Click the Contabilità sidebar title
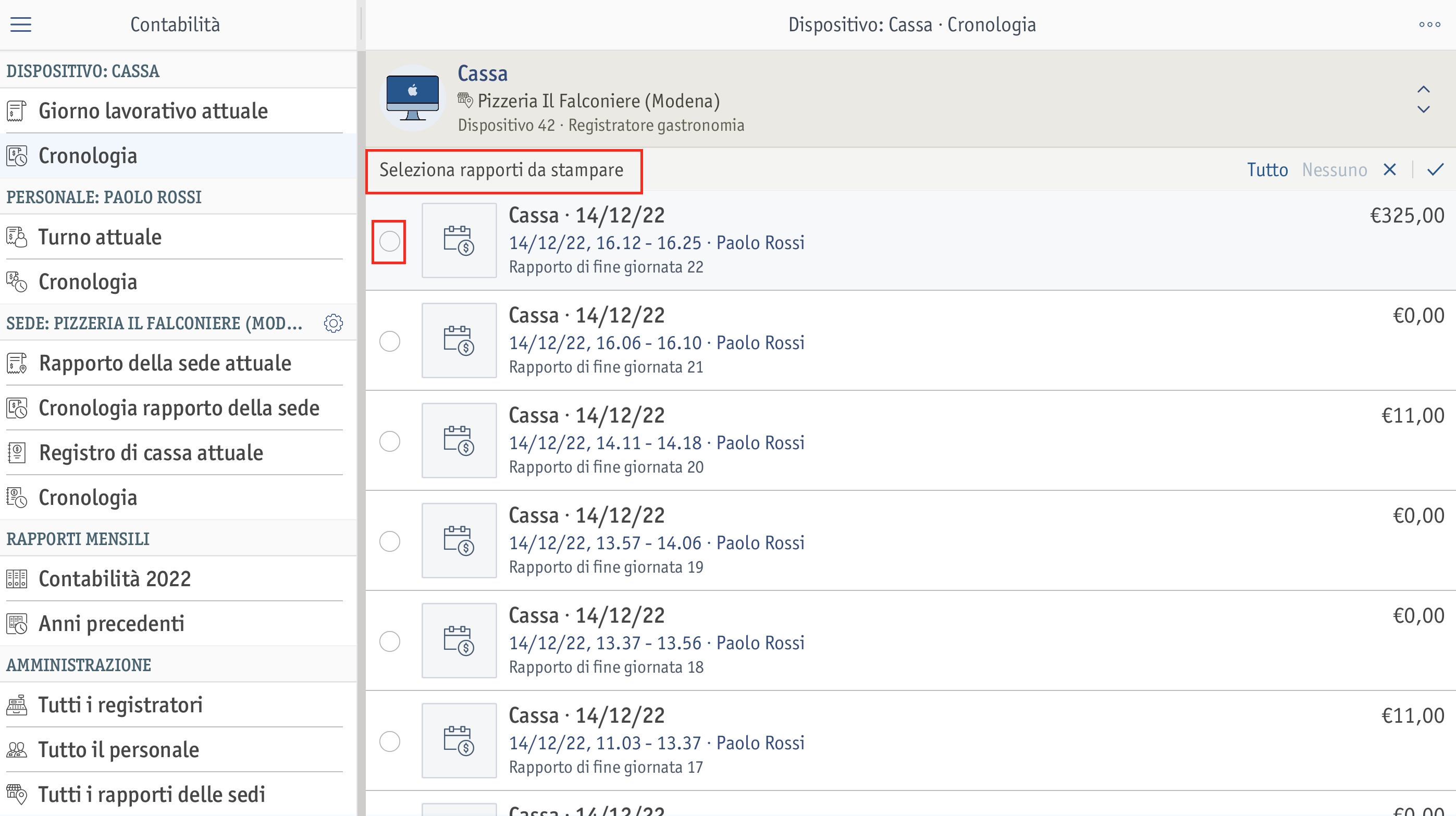This screenshot has width=1456, height=816. pyautogui.click(x=175, y=24)
